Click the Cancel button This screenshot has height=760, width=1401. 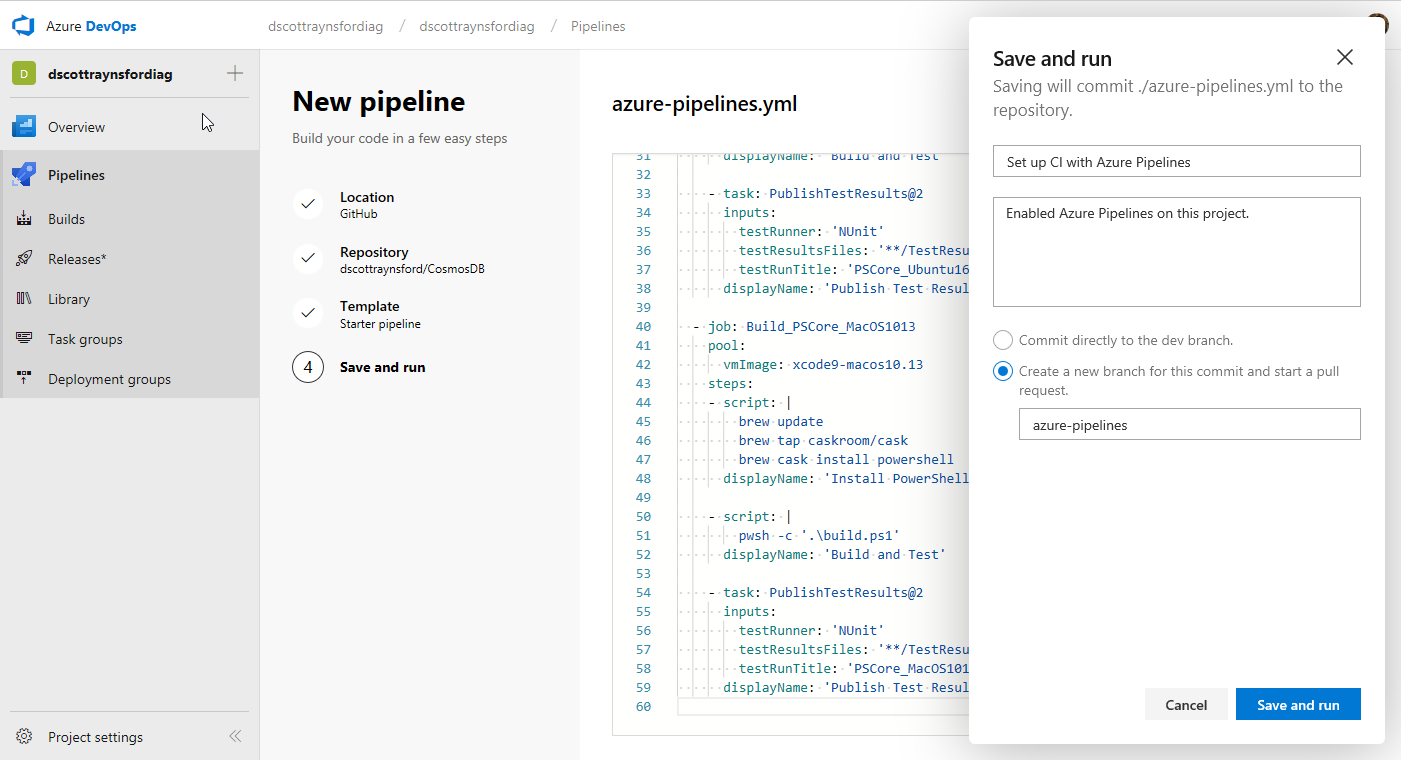point(1185,705)
